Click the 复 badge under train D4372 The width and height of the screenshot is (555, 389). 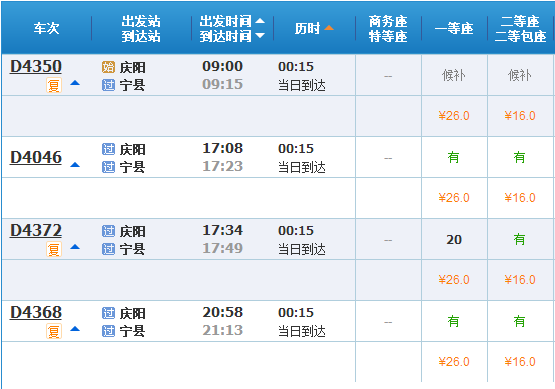(x=54, y=249)
